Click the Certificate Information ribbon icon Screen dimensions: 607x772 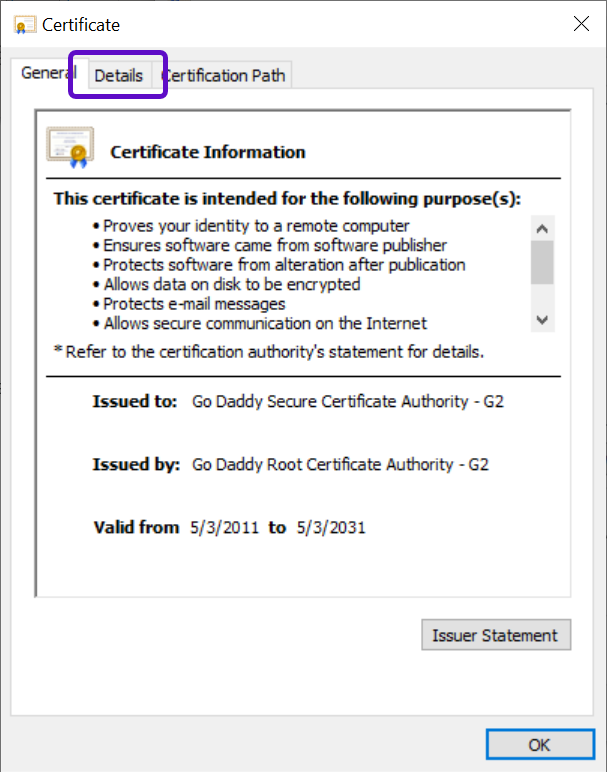coord(69,147)
